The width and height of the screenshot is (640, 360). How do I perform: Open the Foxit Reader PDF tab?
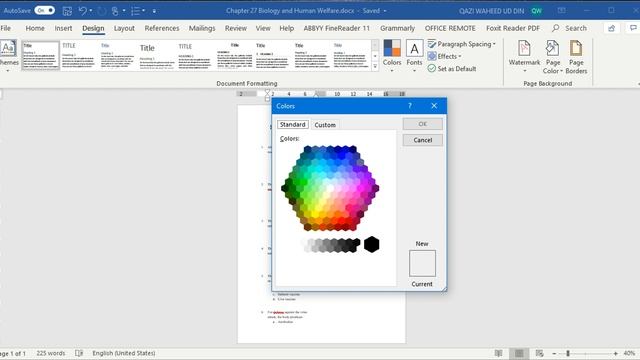(513, 28)
